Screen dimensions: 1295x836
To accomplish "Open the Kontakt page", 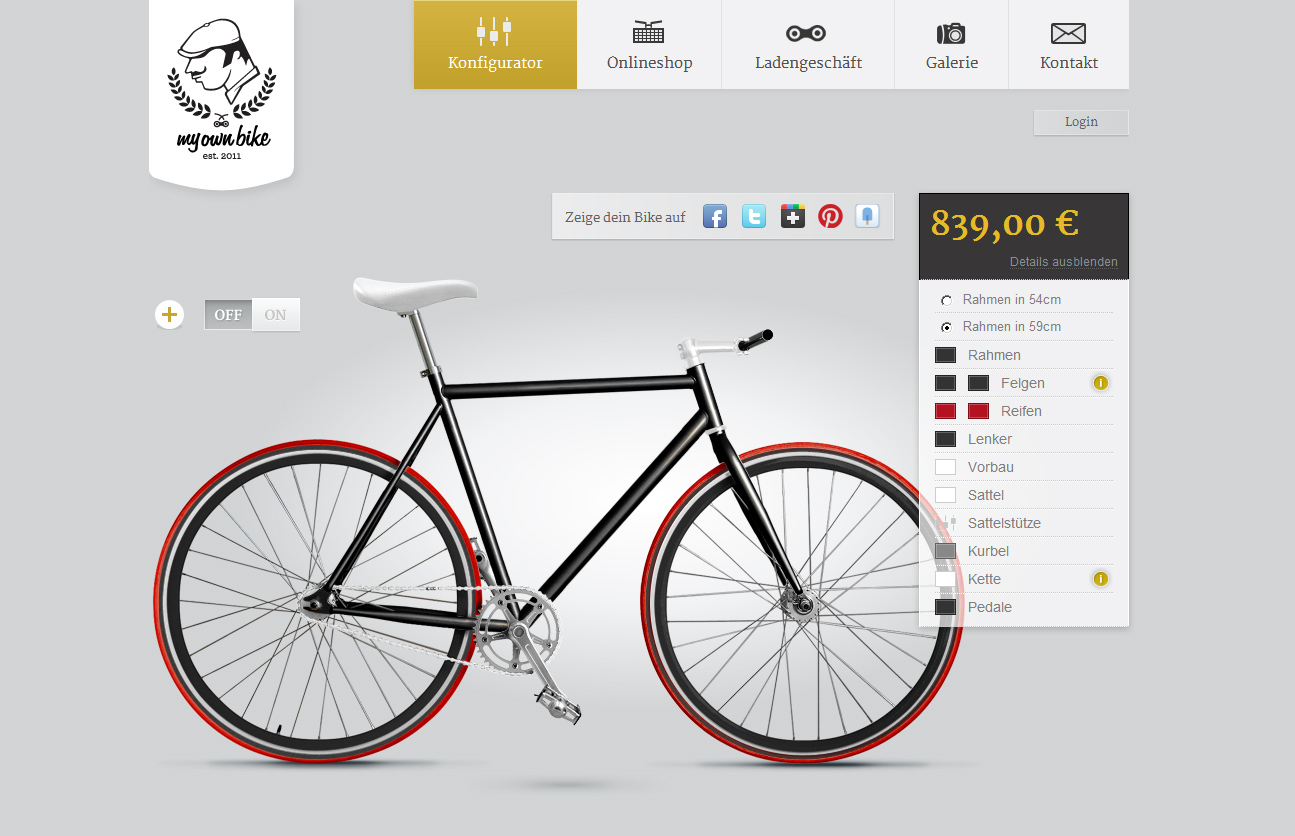I will 1069,45.
